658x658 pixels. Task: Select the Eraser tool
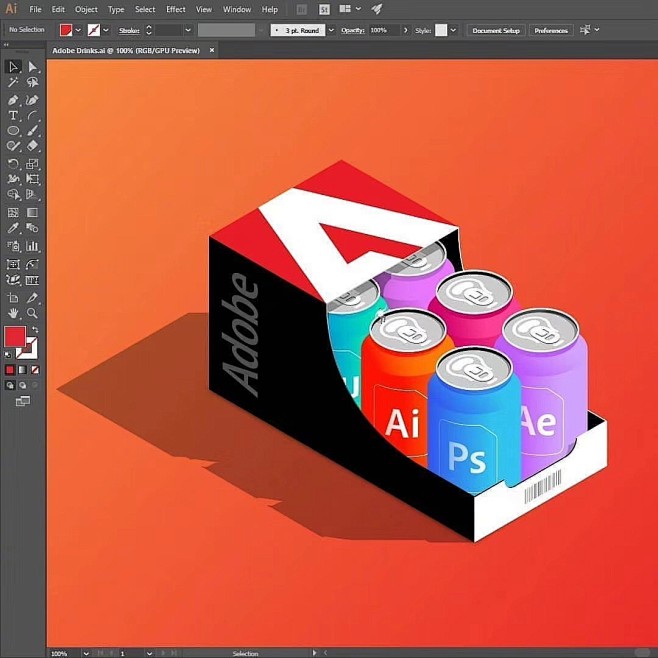pyautogui.click(x=32, y=146)
